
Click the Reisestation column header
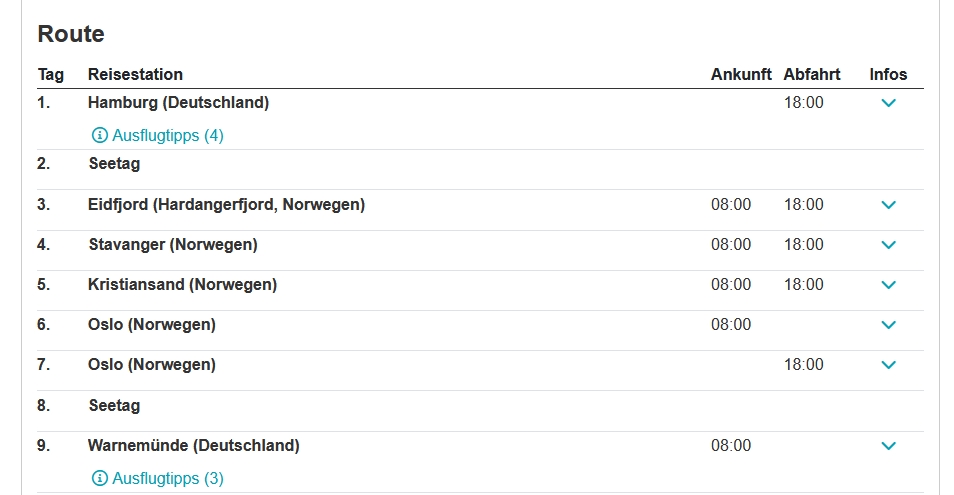coord(136,74)
